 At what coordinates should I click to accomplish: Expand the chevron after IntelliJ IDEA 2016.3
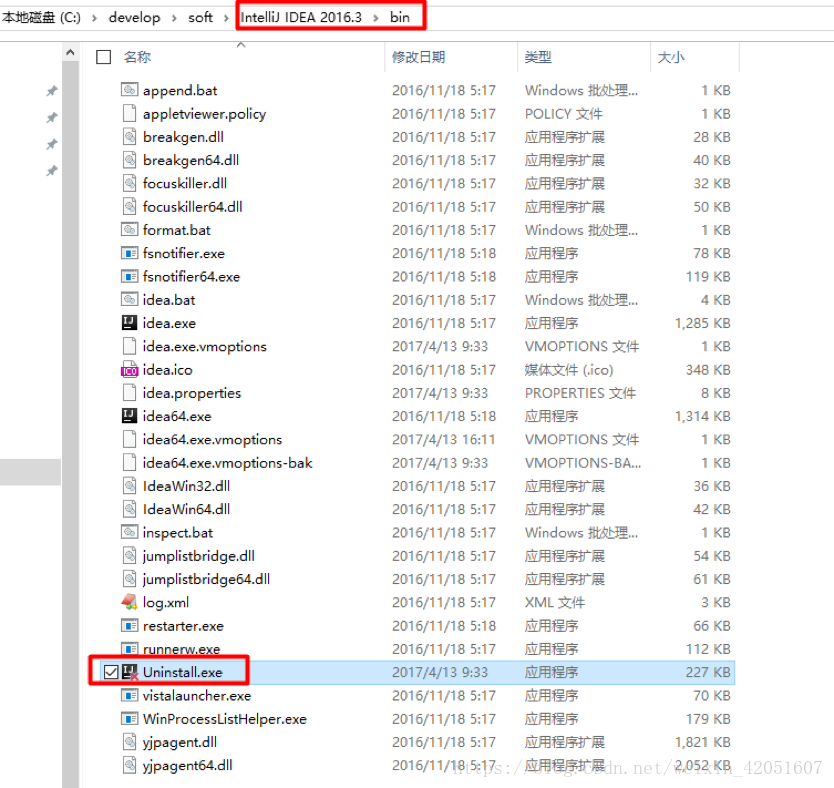(x=376, y=18)
